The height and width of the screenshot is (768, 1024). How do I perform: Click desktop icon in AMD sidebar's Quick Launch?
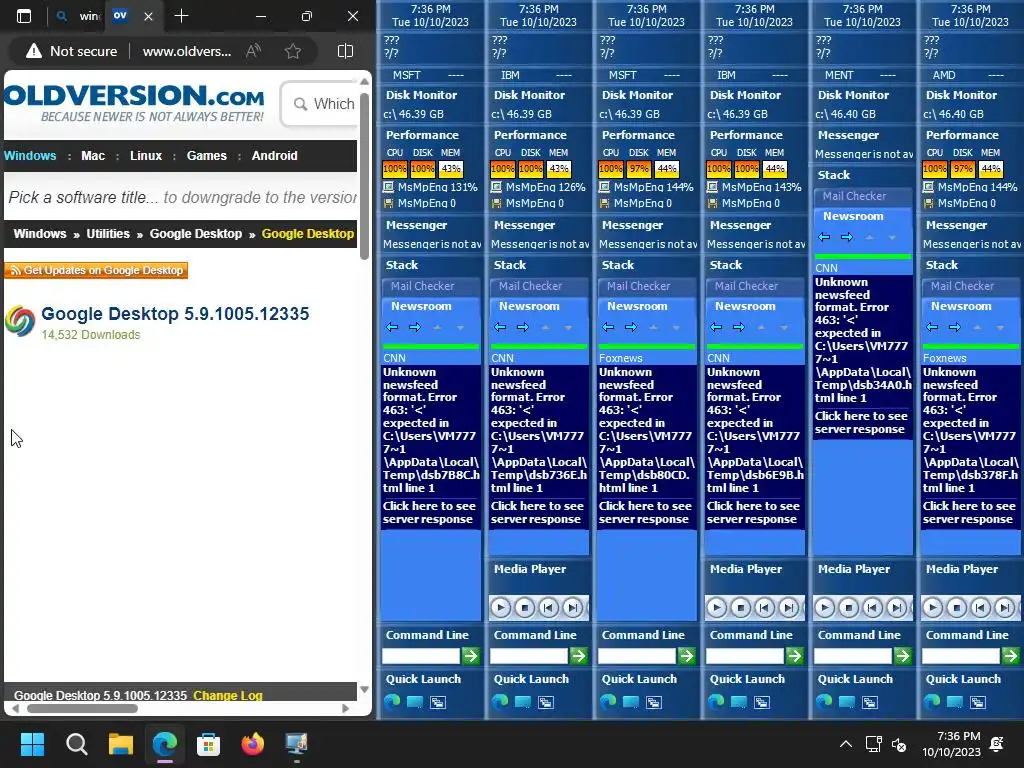955,702
